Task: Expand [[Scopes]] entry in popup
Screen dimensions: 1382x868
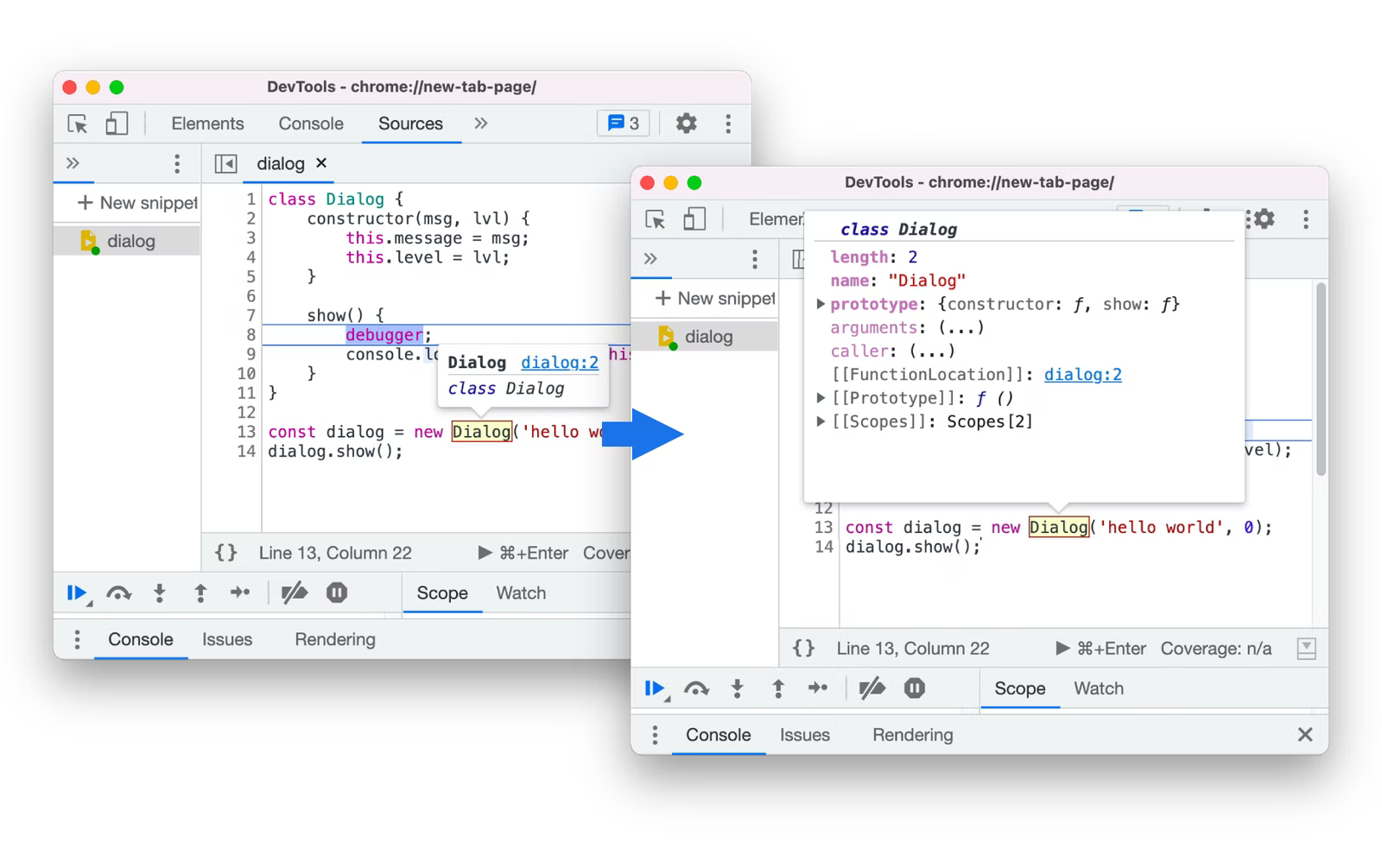Action: tap(821, 421)
